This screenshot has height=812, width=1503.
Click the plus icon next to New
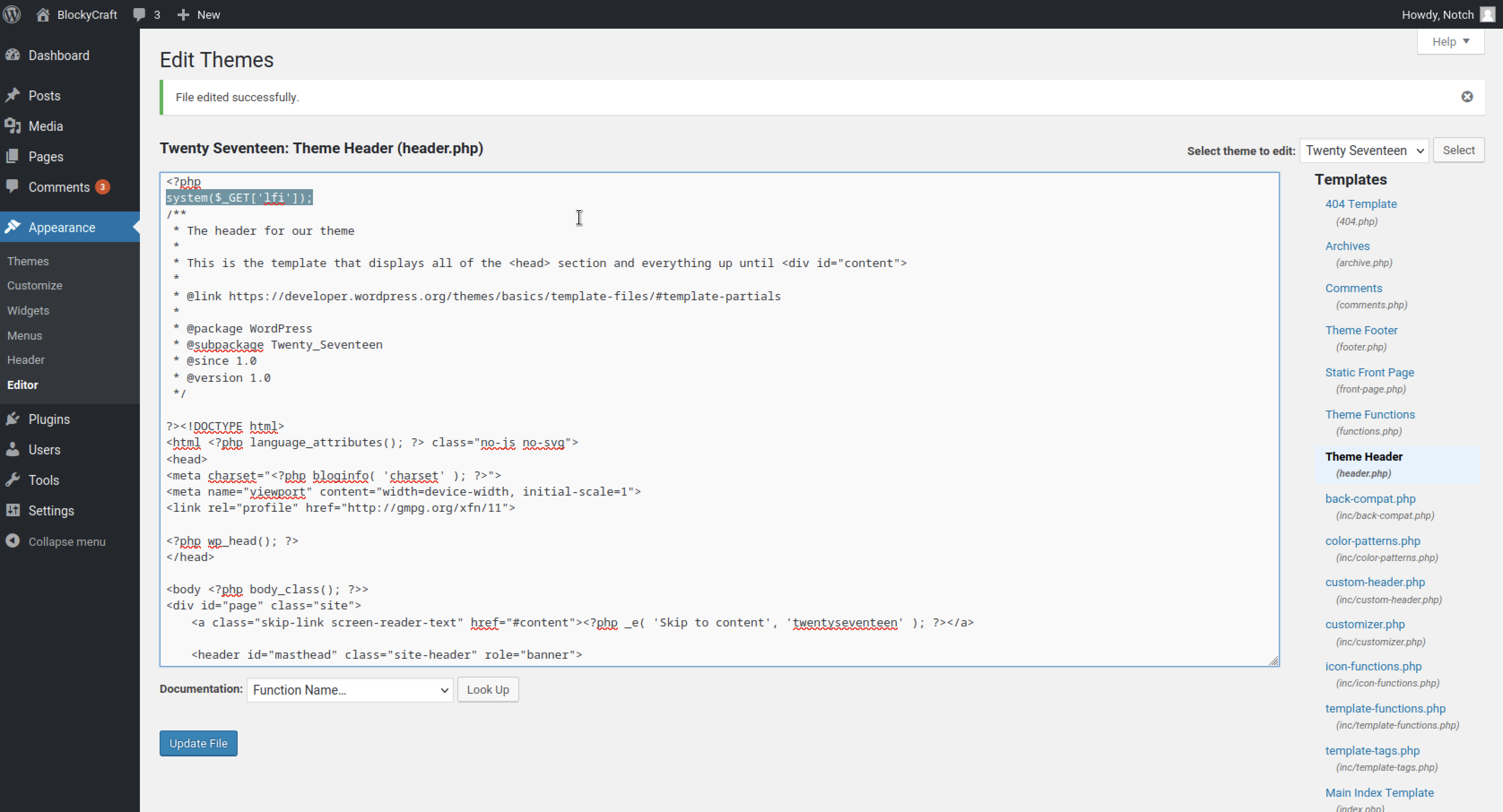click(183, 15)
